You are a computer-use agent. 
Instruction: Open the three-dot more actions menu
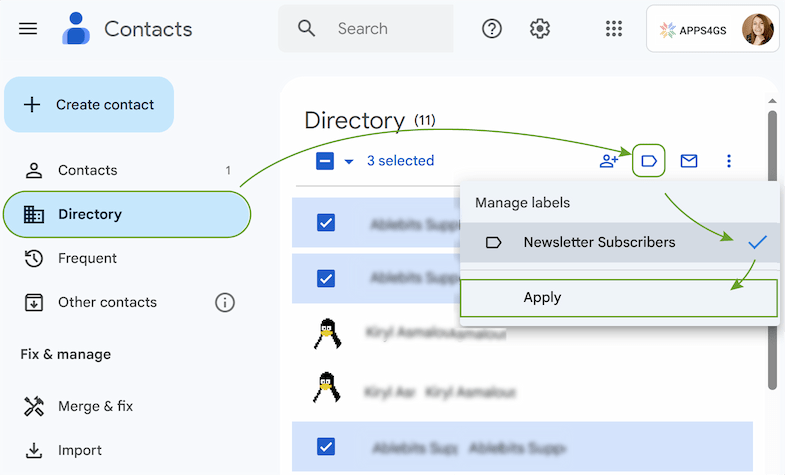click(729, 161)
